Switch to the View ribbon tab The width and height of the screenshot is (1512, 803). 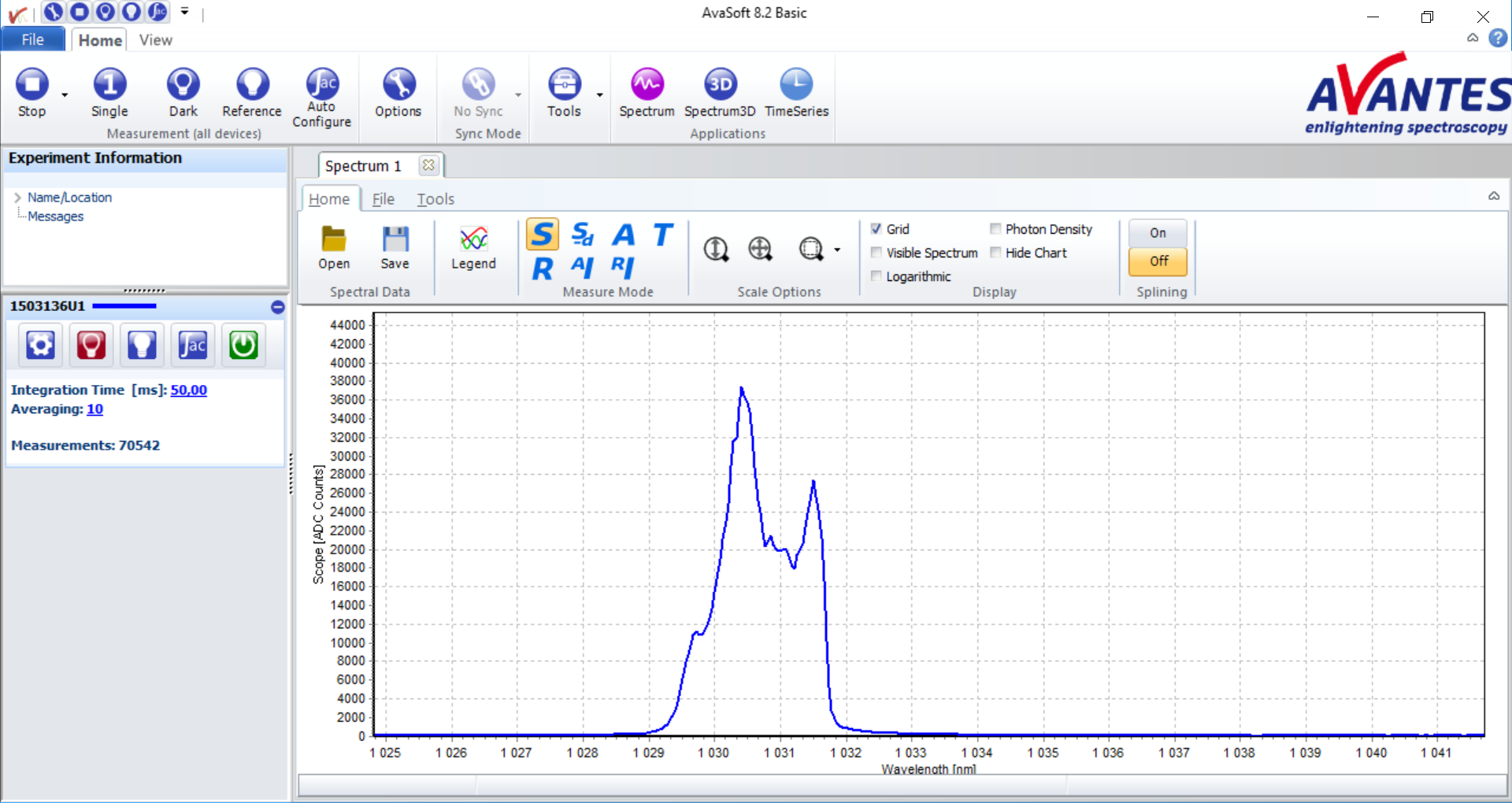click(155, 40)
